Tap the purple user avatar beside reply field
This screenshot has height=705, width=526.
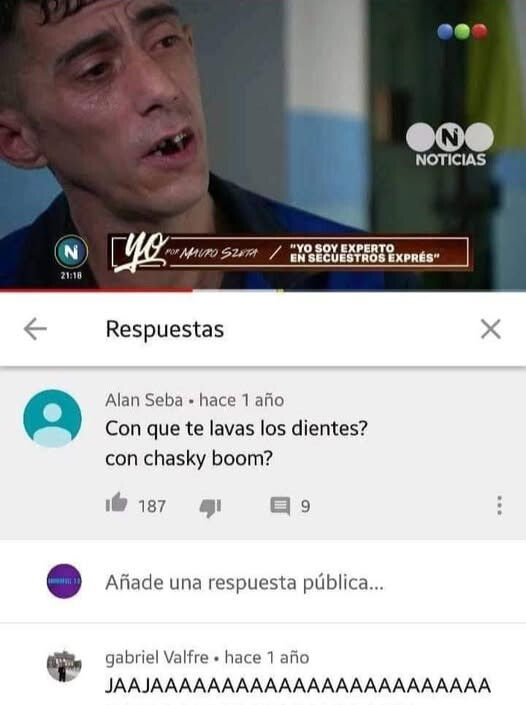click(x=64, y=581)
